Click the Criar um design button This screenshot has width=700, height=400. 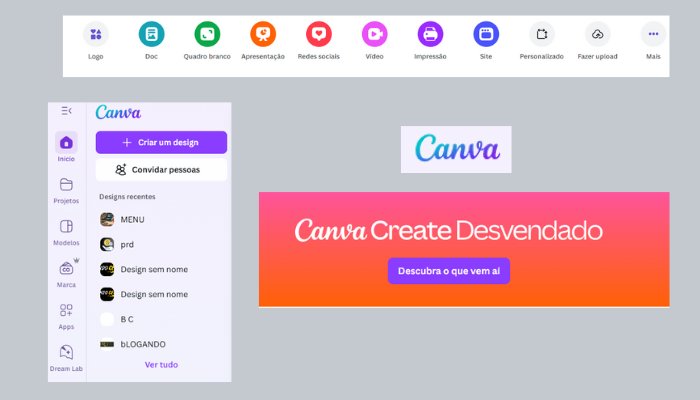tap(161, 142)
